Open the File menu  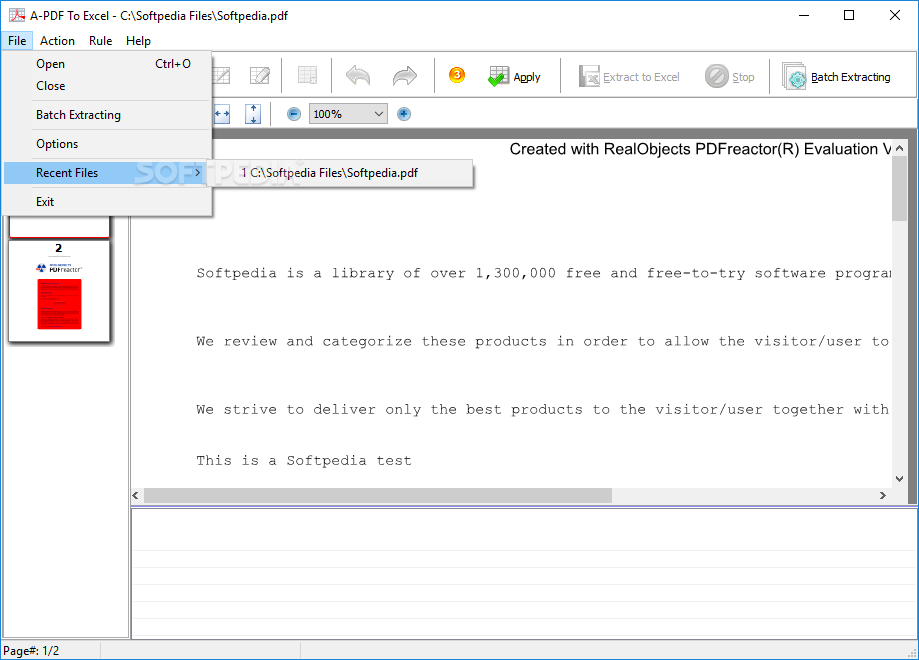click(17, 41)
